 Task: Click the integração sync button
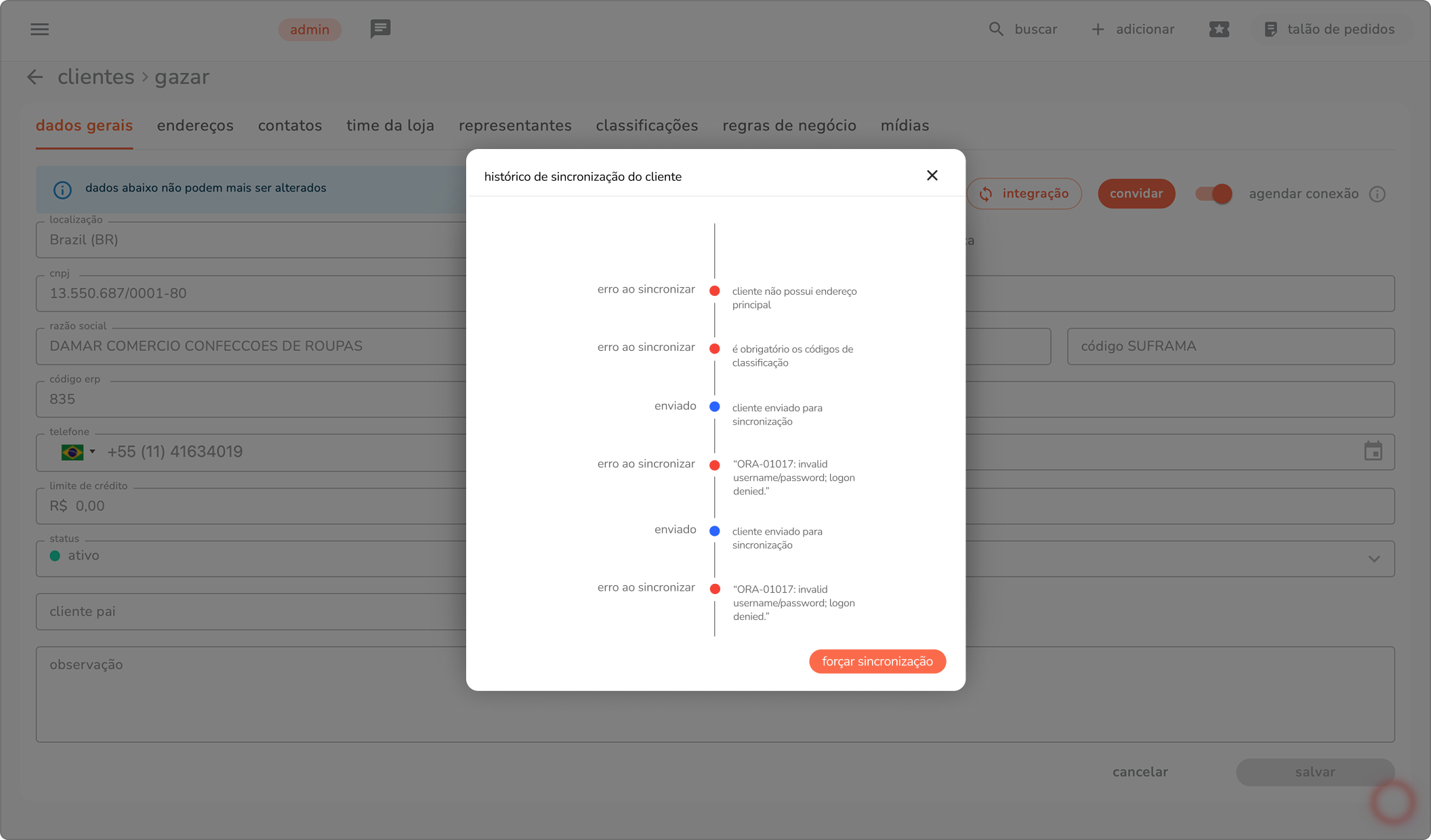pyautogui.click(x=1024, y=194)
